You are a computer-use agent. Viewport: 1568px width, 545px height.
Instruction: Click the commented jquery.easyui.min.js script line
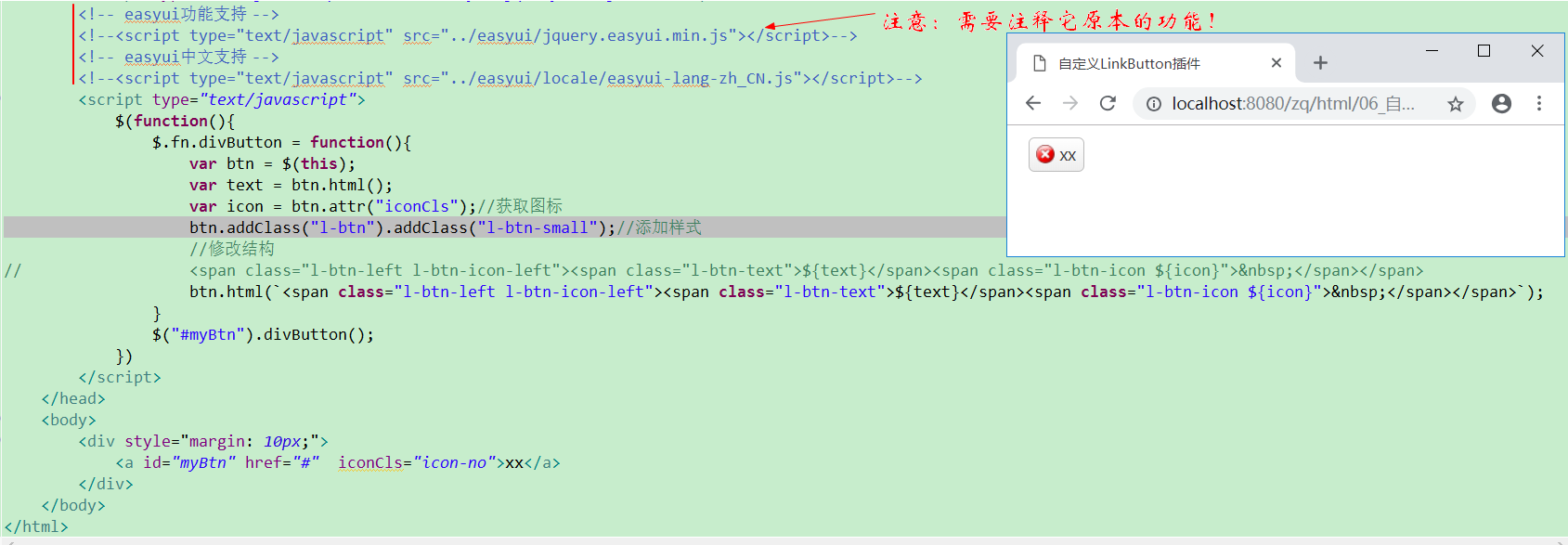[468, 35]
